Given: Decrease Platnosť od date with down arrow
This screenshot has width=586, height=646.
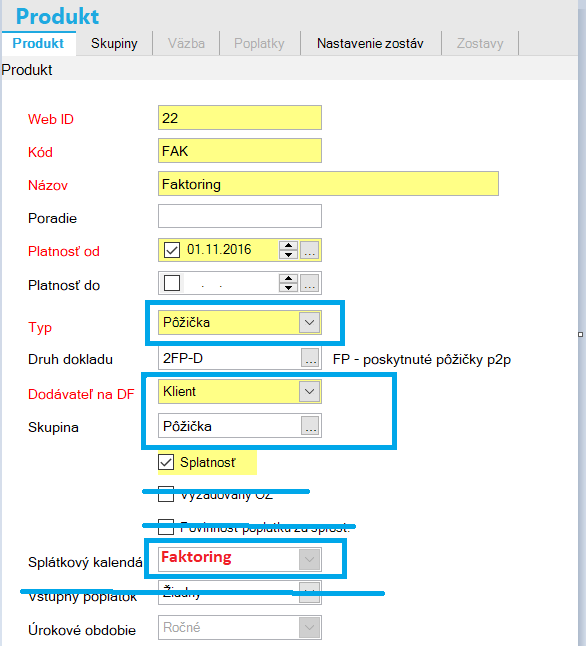Looking at the screenshot, I should tap(288, 255).
